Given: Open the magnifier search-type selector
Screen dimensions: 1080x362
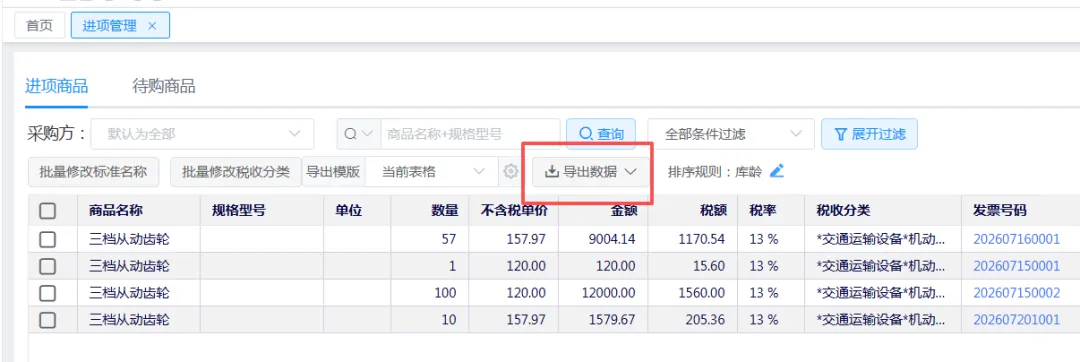Looking at the screenshot, I should point(359,134).
